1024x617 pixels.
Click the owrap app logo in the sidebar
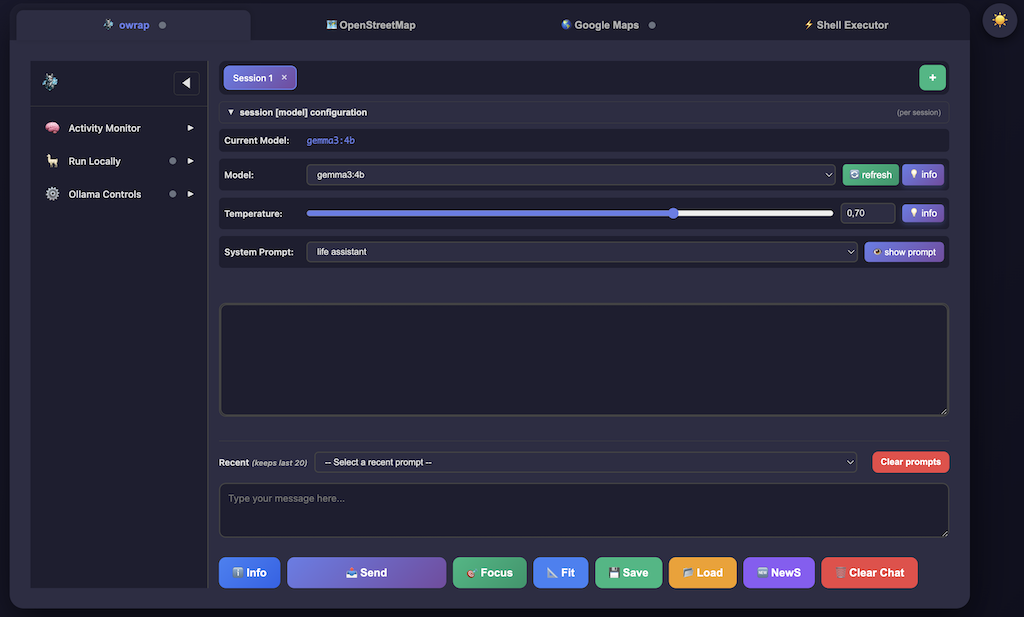[x=50, y=83]
